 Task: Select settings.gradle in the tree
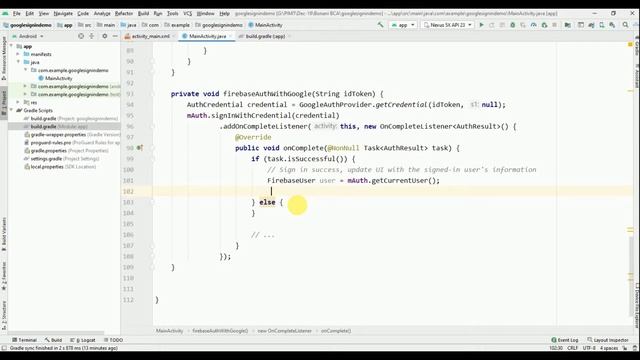(x=61, y=159)
